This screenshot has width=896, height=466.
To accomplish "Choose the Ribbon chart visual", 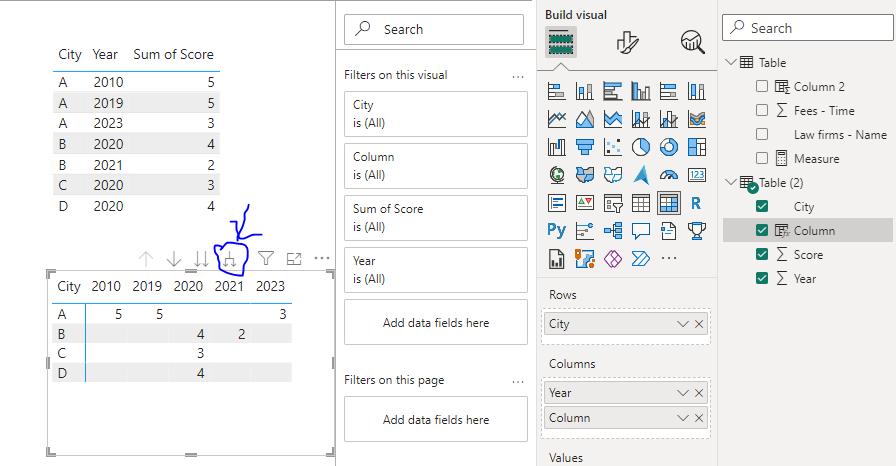I will (697, 119).
